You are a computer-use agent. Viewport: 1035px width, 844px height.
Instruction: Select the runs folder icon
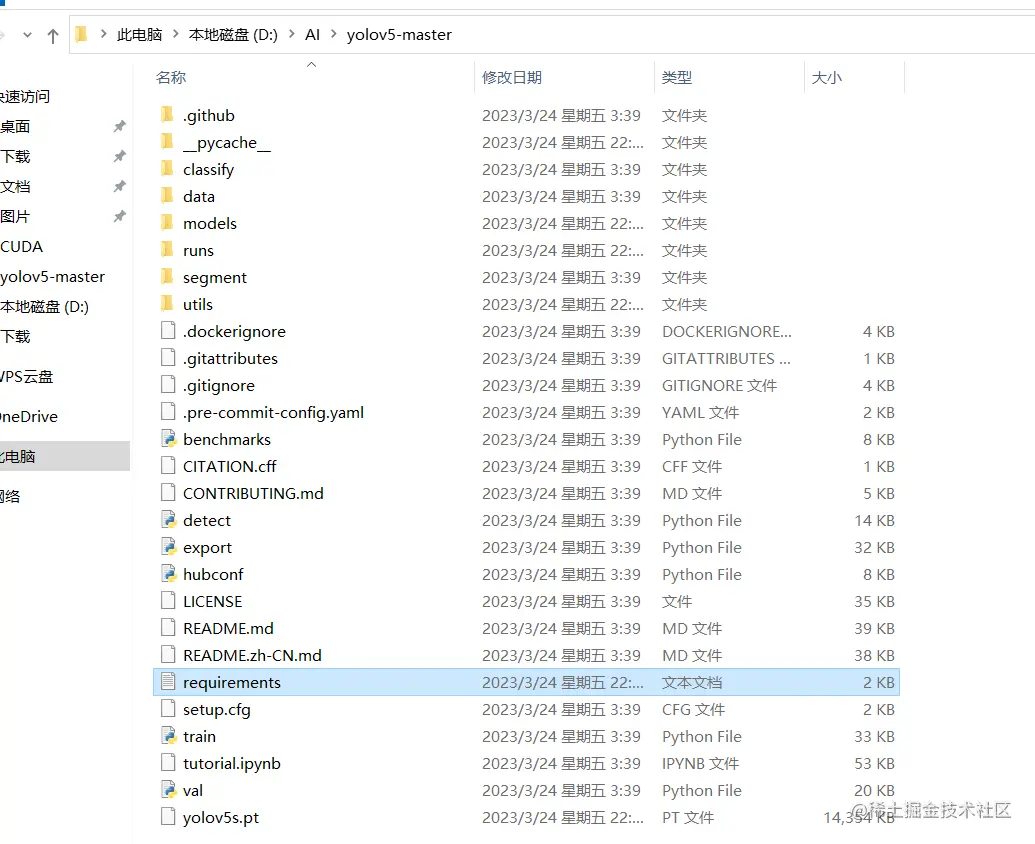point(168,251)
